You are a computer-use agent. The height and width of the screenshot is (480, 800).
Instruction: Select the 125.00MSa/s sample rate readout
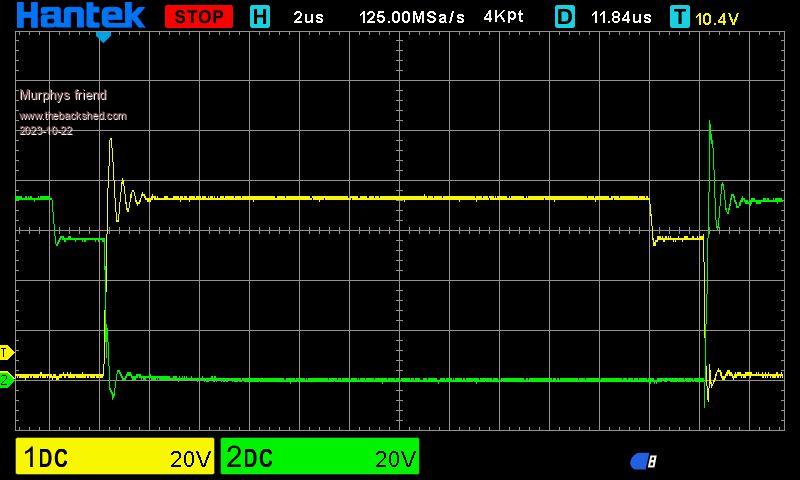click(x=412, y=17)
